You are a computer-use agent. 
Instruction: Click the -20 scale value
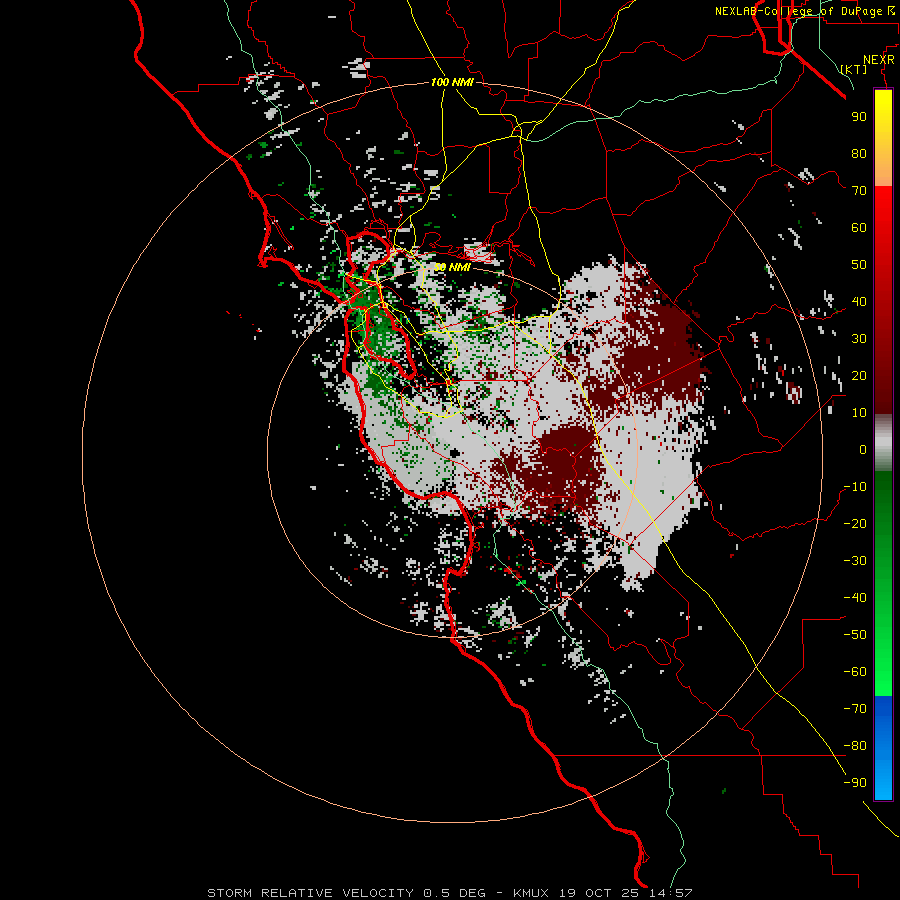click(x=855, y=523)
